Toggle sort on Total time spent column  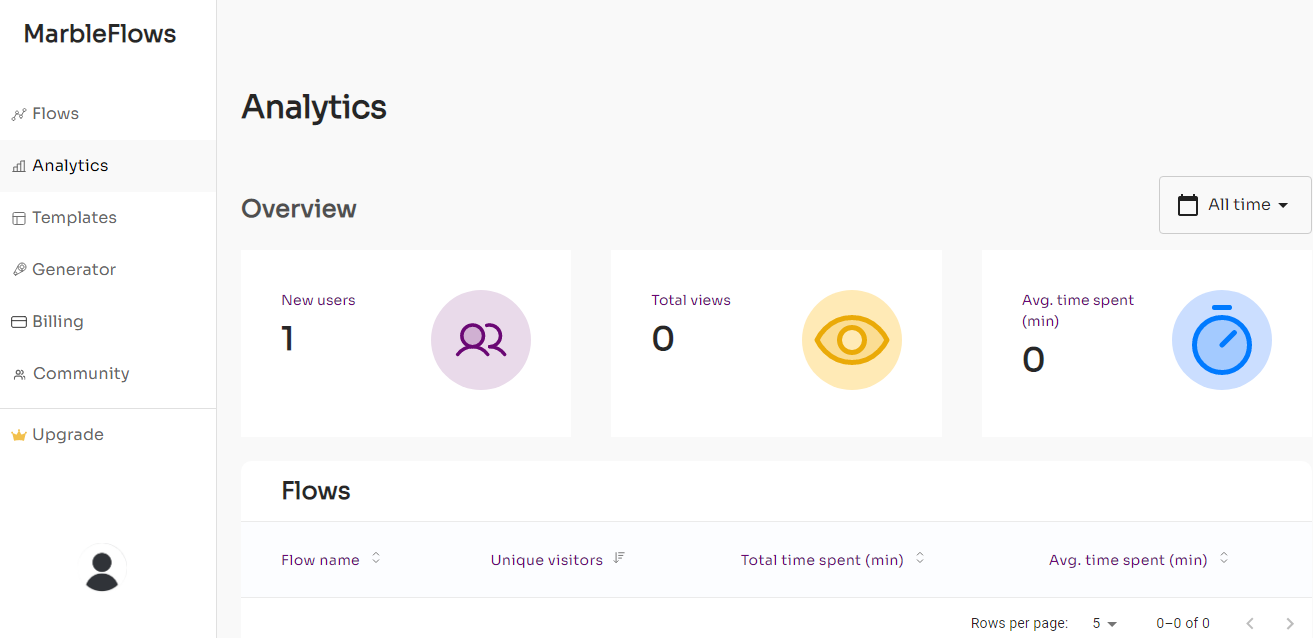pyautogui.click(x=920, y=558)
